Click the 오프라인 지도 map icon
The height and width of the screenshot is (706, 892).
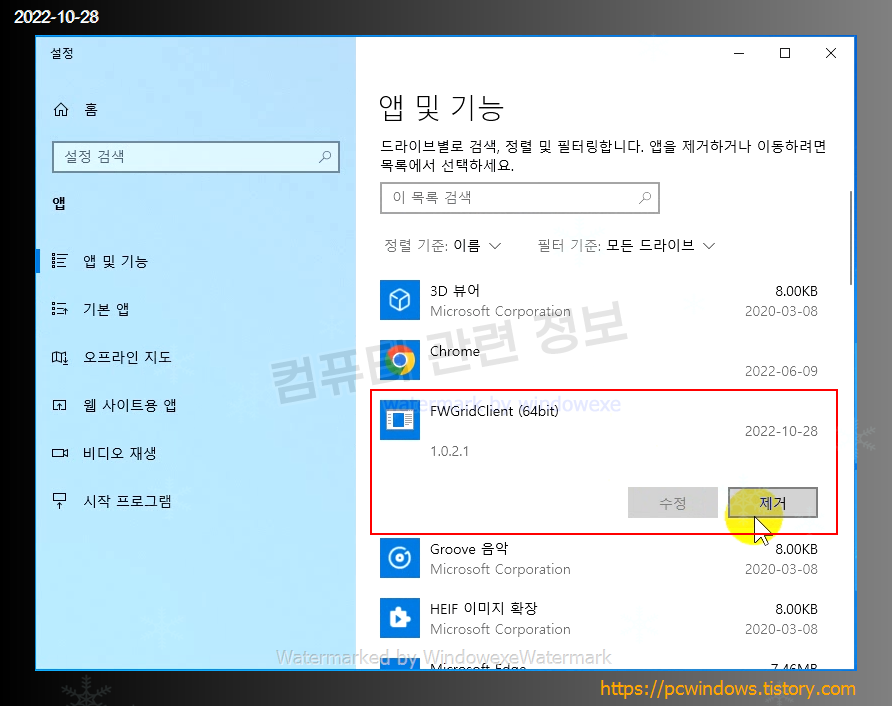(x=60, y=357)
